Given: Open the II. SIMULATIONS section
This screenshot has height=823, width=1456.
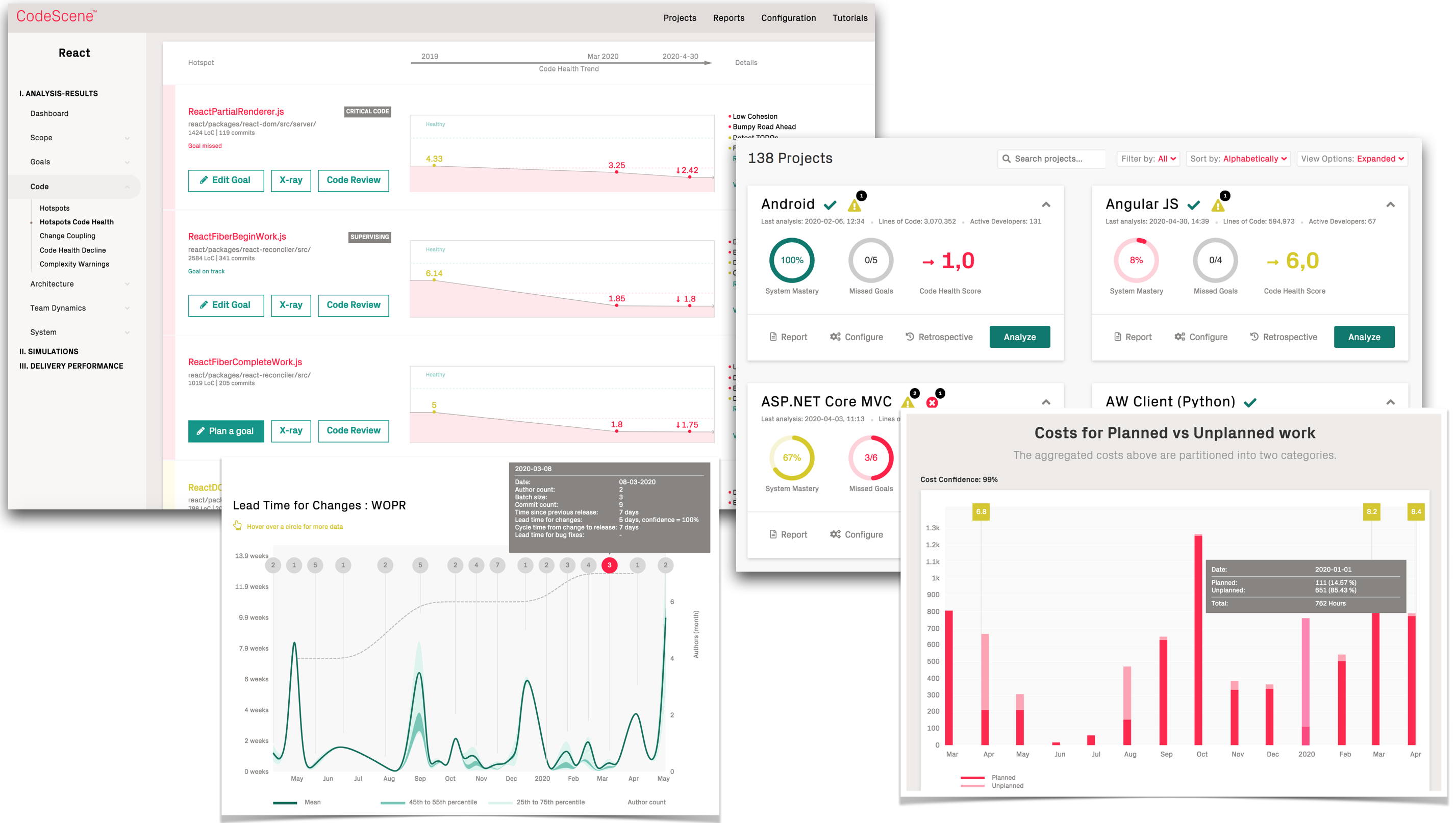Looking at the screenshot, I should (48, 351).
